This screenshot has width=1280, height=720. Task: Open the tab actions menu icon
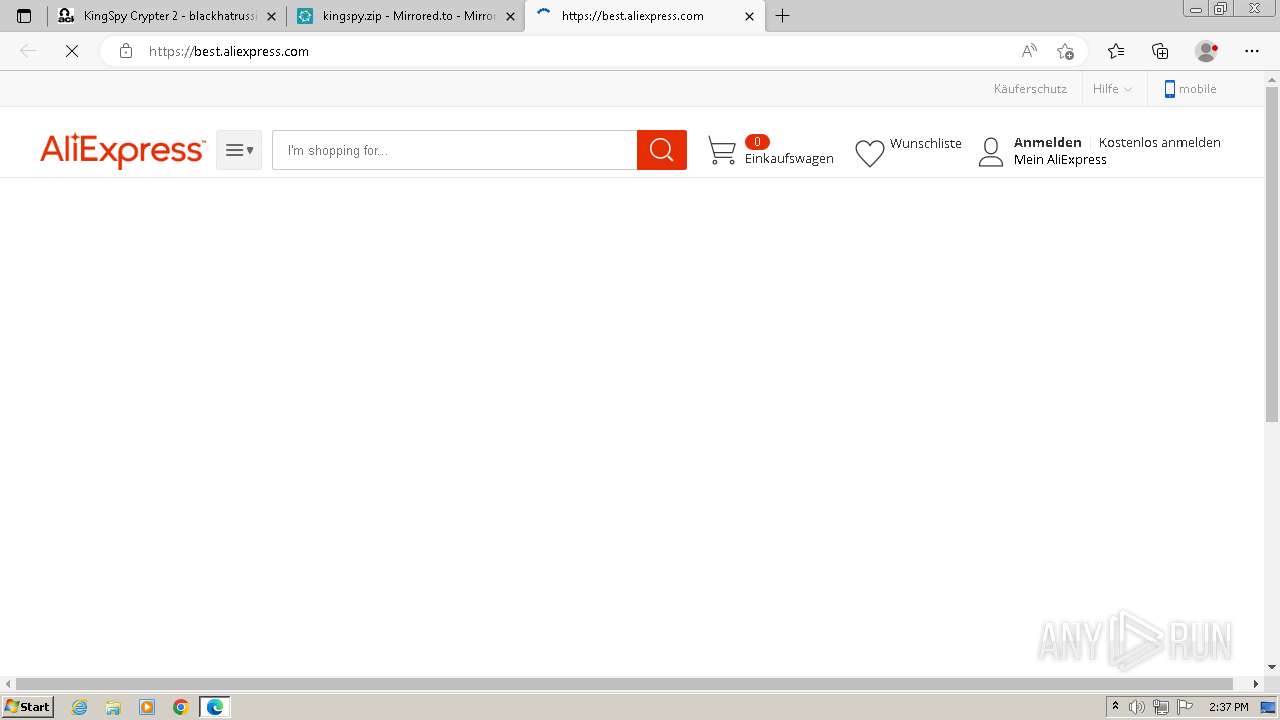point(24,16)
